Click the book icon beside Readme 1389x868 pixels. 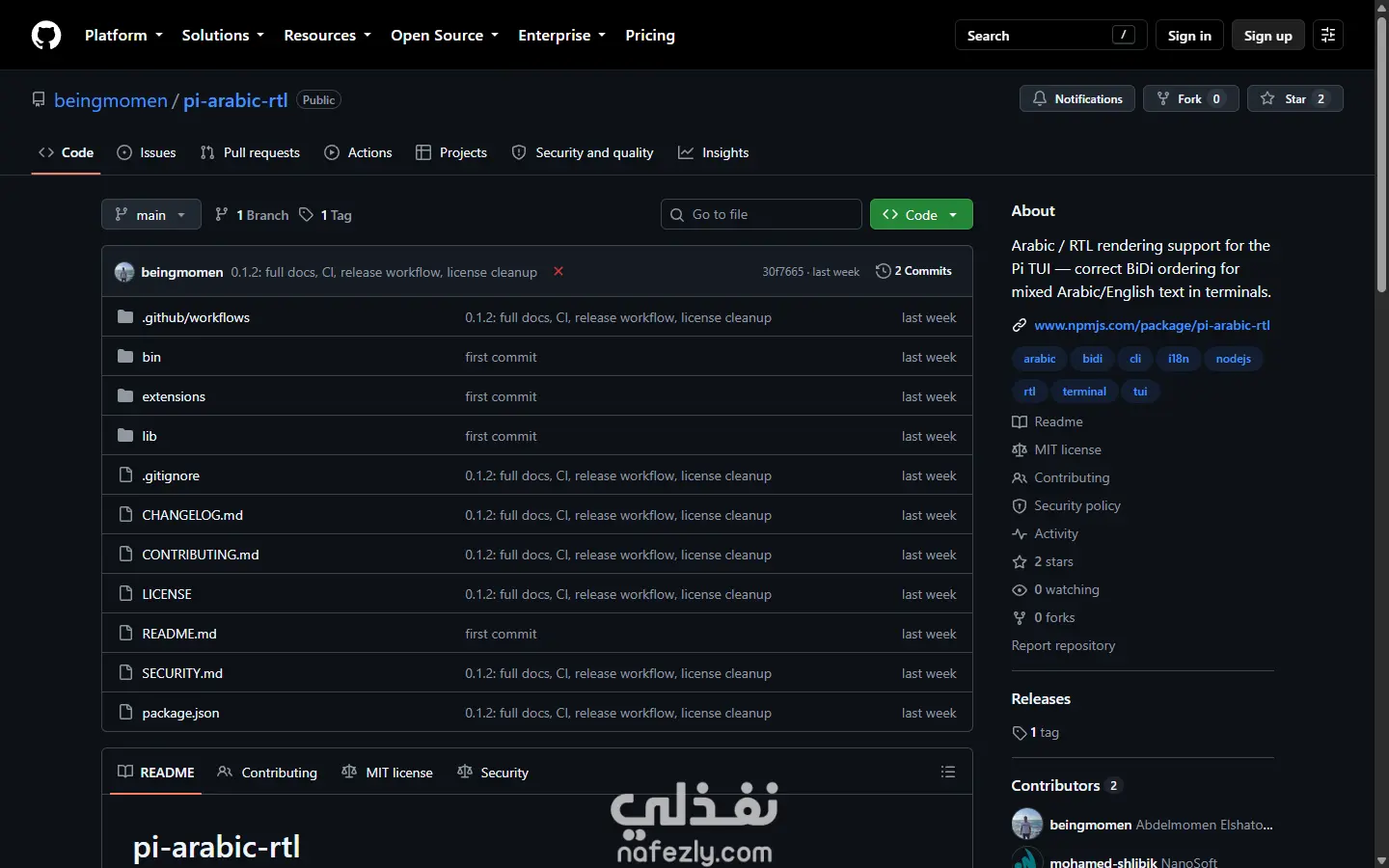point(1020,422)
